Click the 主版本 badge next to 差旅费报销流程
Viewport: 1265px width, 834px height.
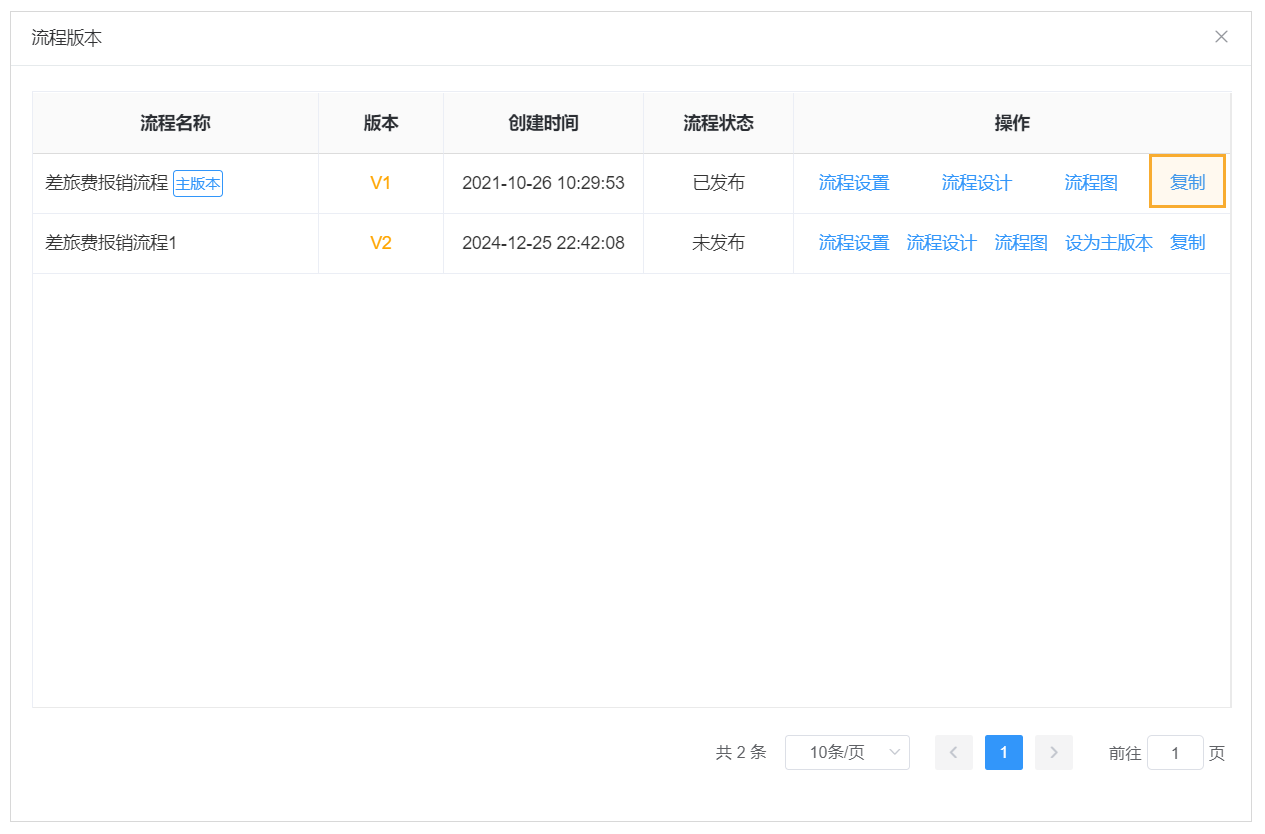tap(197, 183)
